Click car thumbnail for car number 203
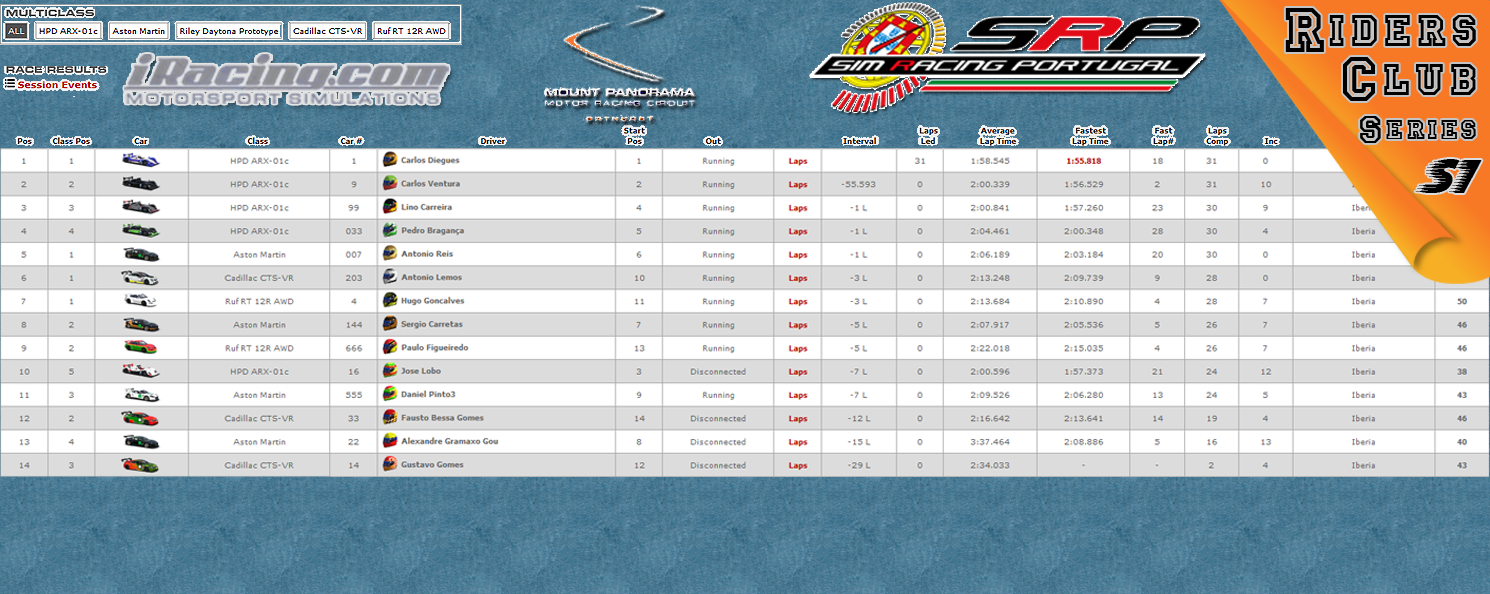The image size is (1490, 594). point(140,278)
